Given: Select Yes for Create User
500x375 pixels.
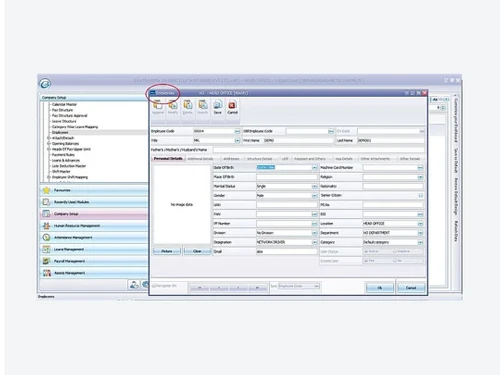Looking at the screenshot, I should (366, 261).
